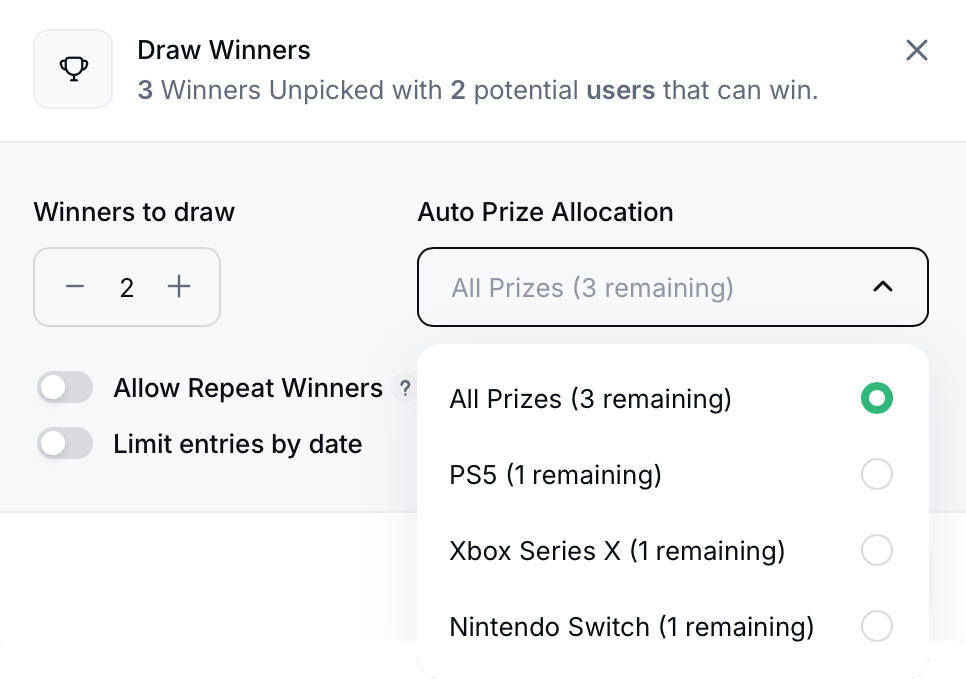This screenshot has width=966, height=679.
Task: Click the Winners to draw count field
Action: 127,287
